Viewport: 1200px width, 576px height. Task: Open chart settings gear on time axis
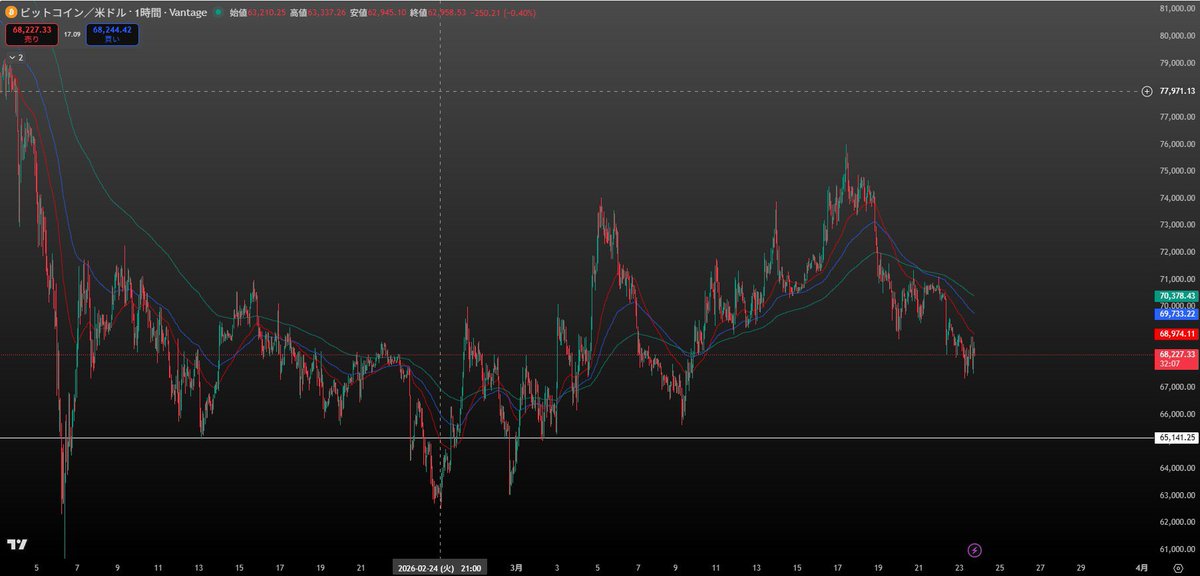pos(1177,567)
